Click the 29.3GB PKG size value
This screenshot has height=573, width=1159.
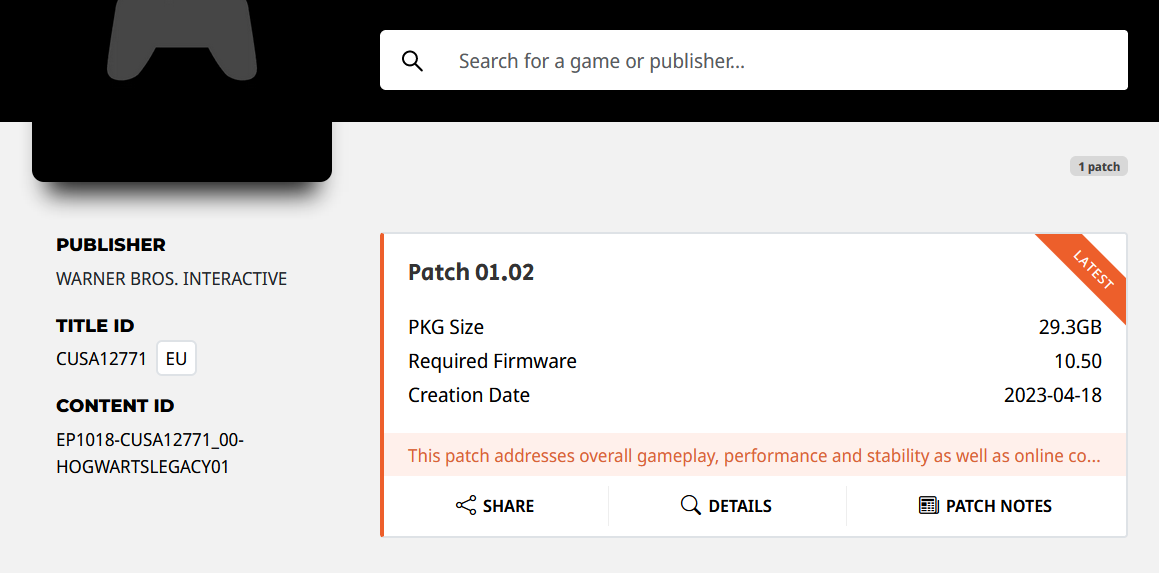coord(1070,327)
